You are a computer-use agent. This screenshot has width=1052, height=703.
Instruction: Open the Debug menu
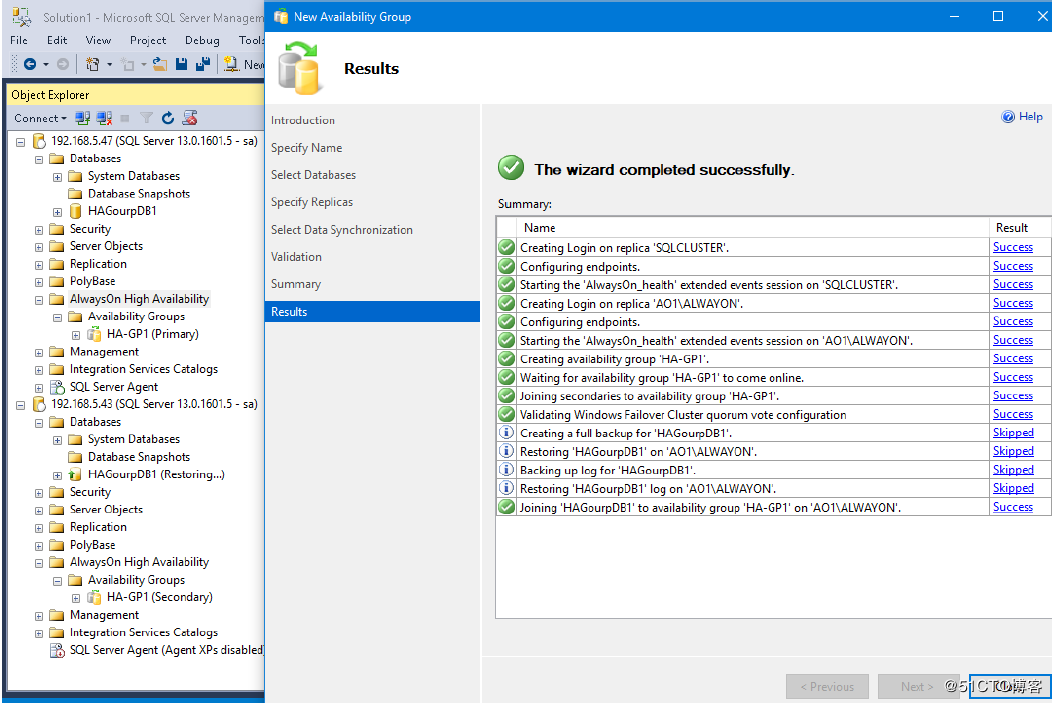coord(202,40)
